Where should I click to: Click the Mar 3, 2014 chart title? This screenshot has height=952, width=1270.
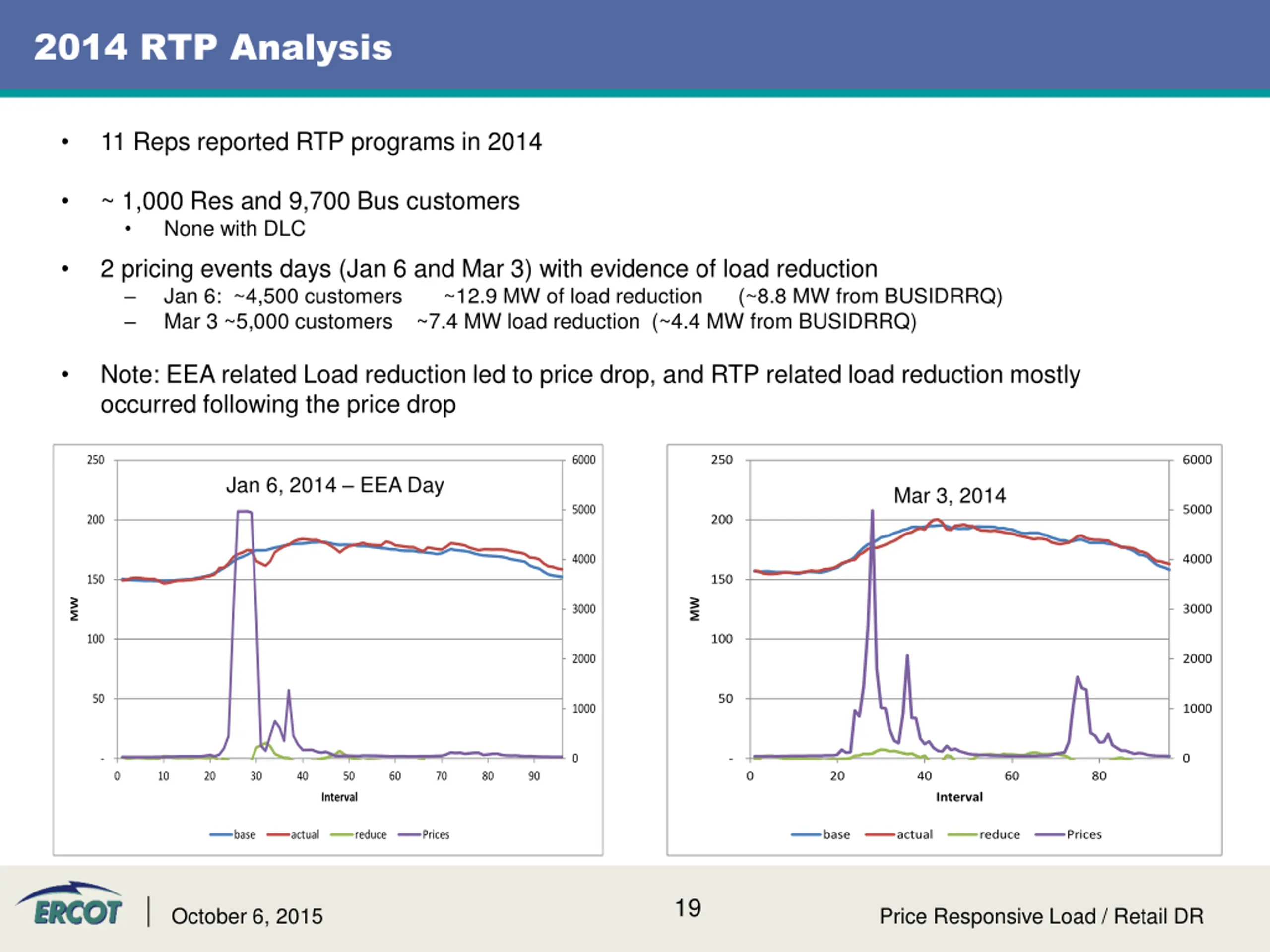pos(950,496)
